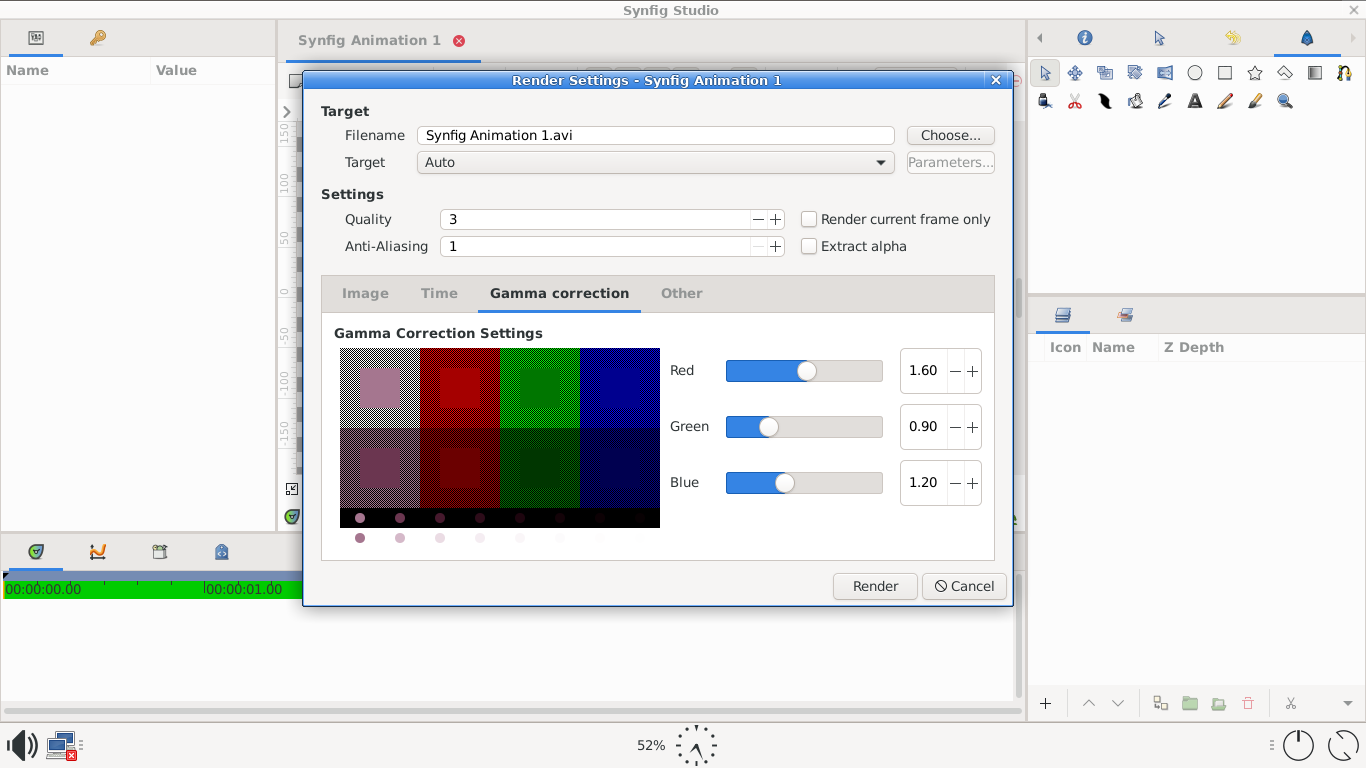Switch to the Image tab
Image resolution: width=1366 pixels, height=768 pixels.
pyautogui.click(x=365, y=293)
